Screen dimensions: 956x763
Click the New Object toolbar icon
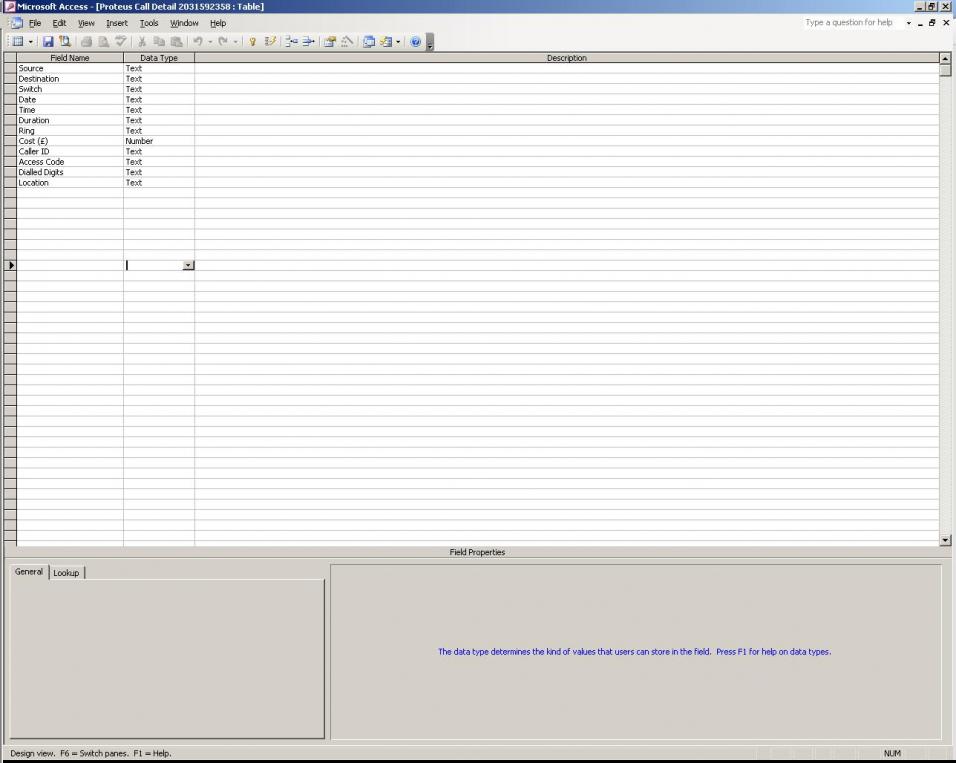[386, 41]
